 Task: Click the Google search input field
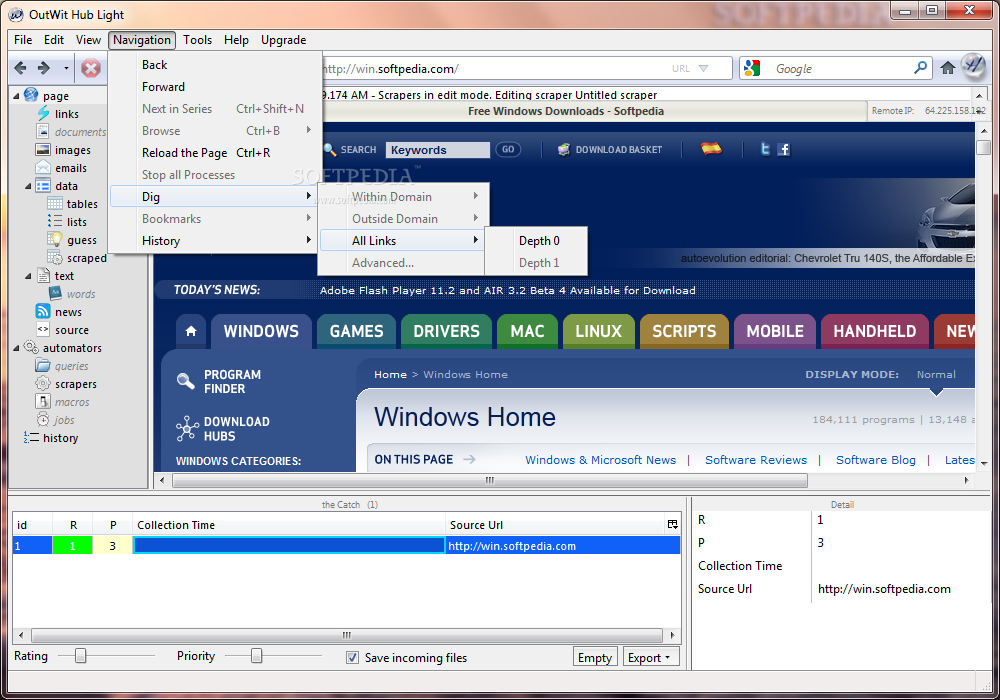(839, 68)
